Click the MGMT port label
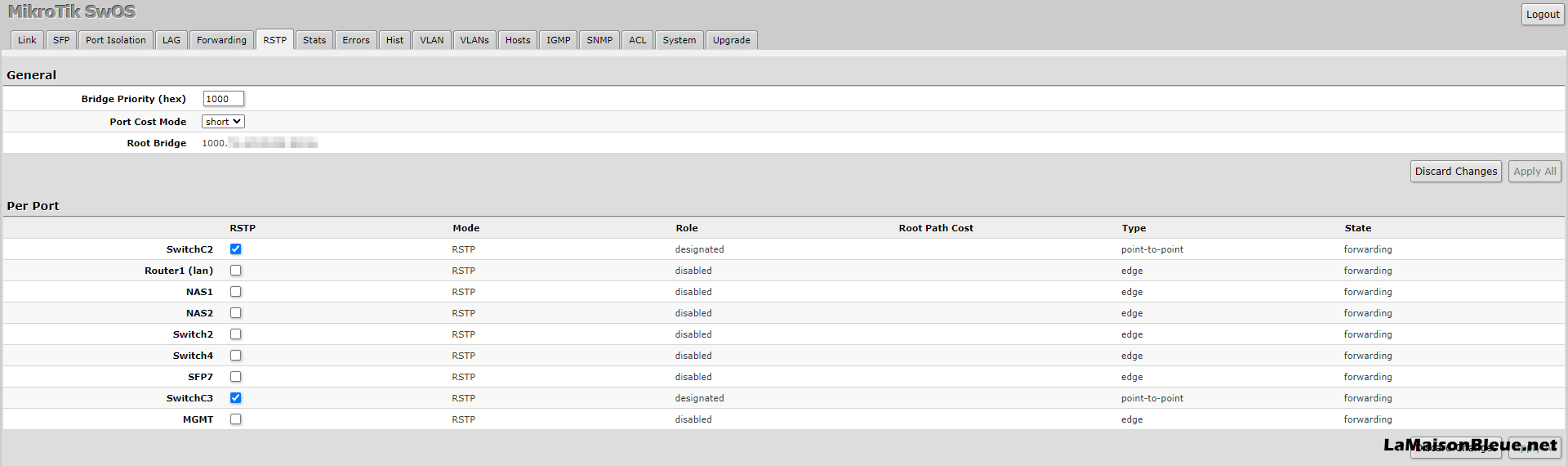The width and height of the screenshot is (1568, 466). click(198, 419)
